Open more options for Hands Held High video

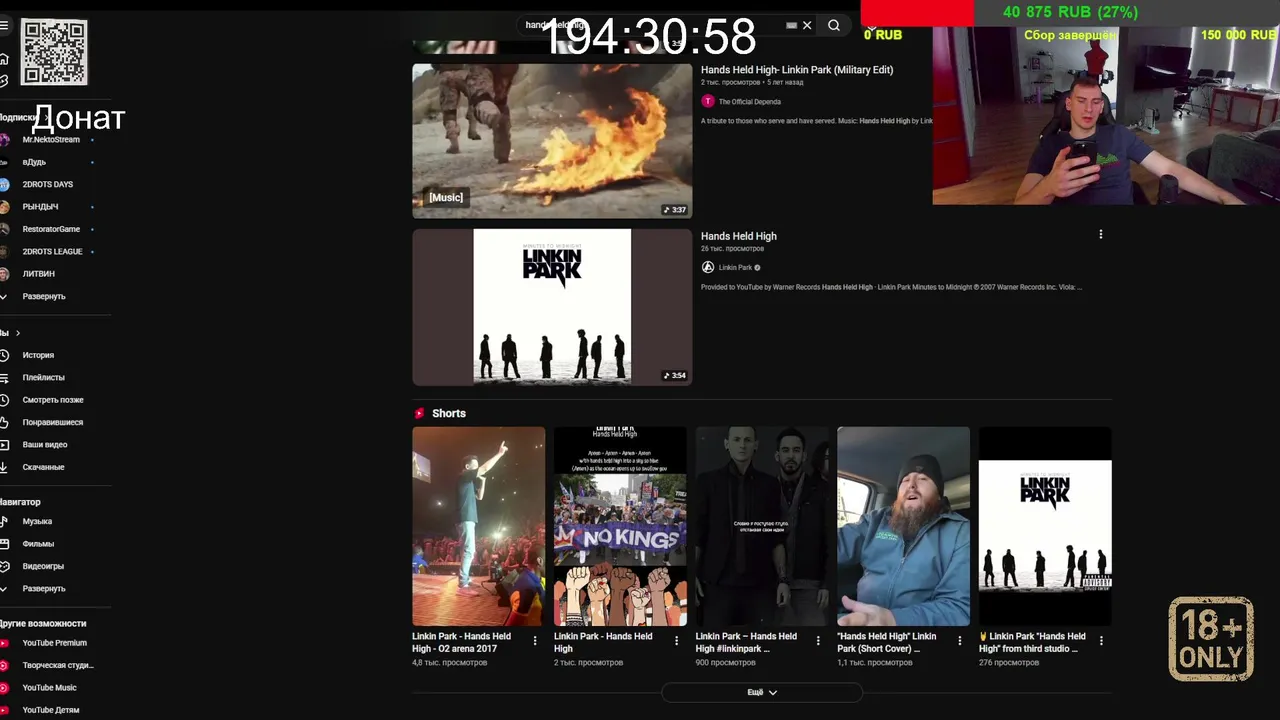click(x=1101, y=234)
